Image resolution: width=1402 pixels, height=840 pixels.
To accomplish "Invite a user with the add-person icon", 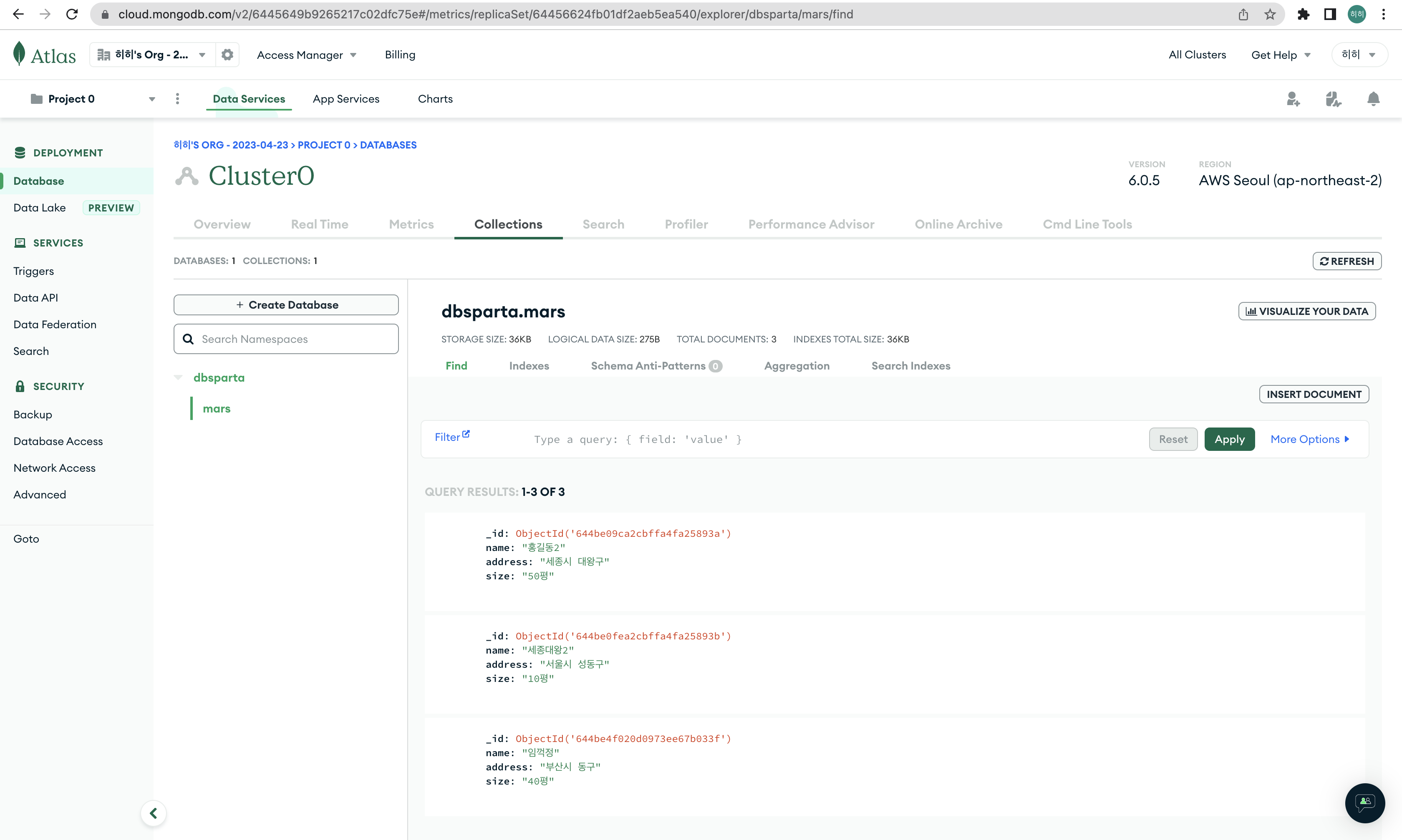I will pyautogui.click(x=1293, y=99).
